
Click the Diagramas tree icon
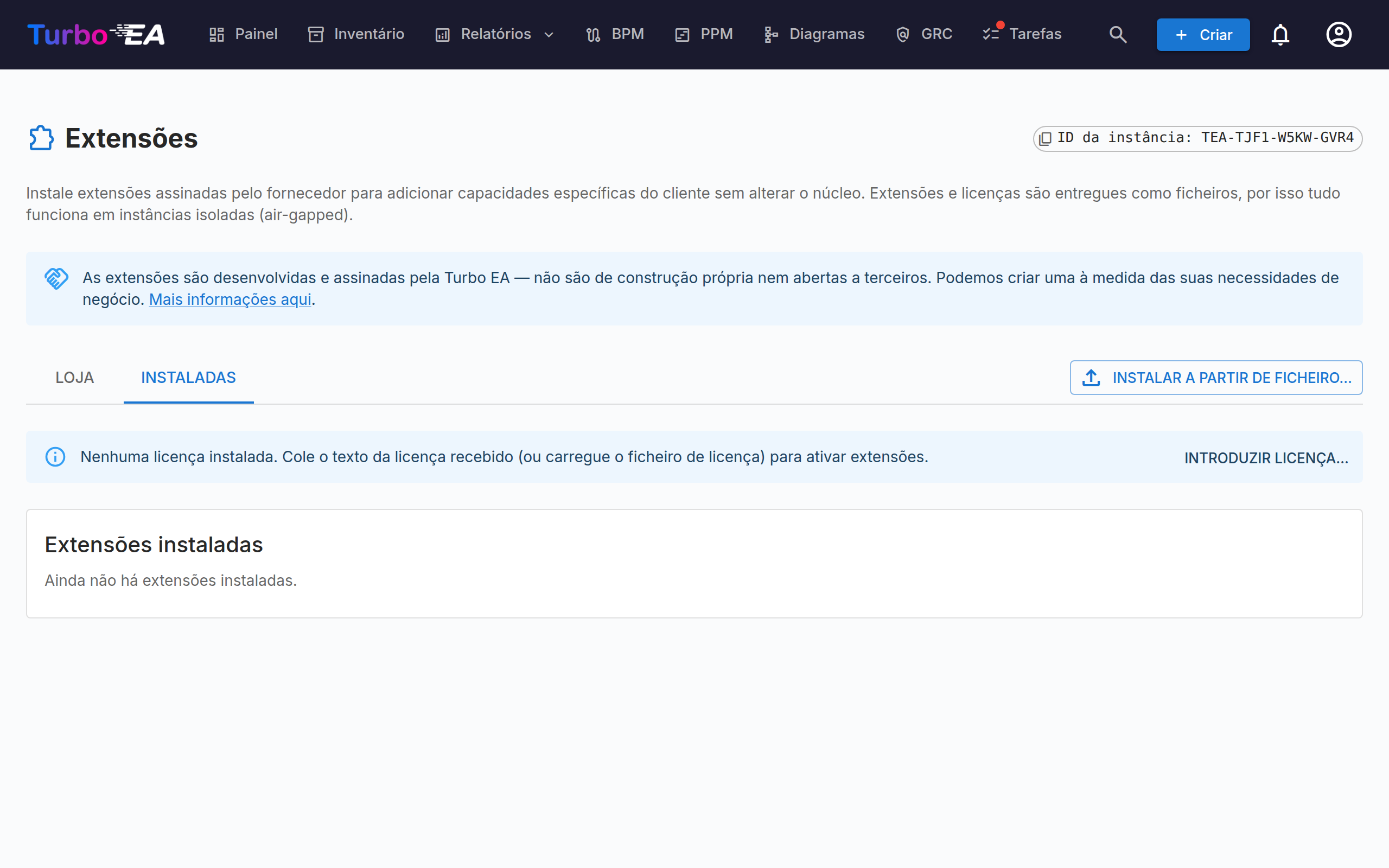coord(772,34)
